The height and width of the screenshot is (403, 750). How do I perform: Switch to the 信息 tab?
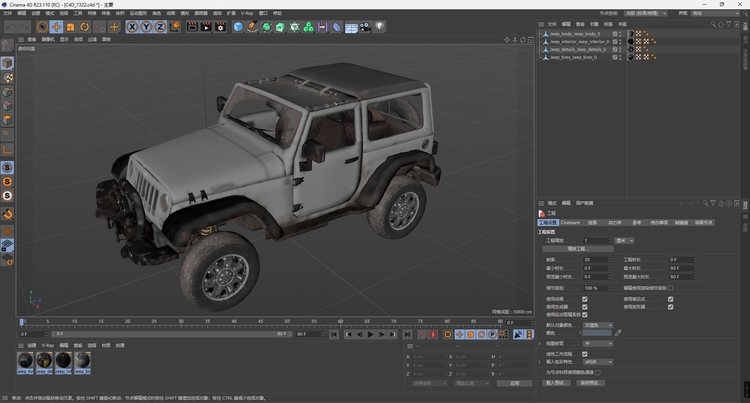click(x=592, y=222)
